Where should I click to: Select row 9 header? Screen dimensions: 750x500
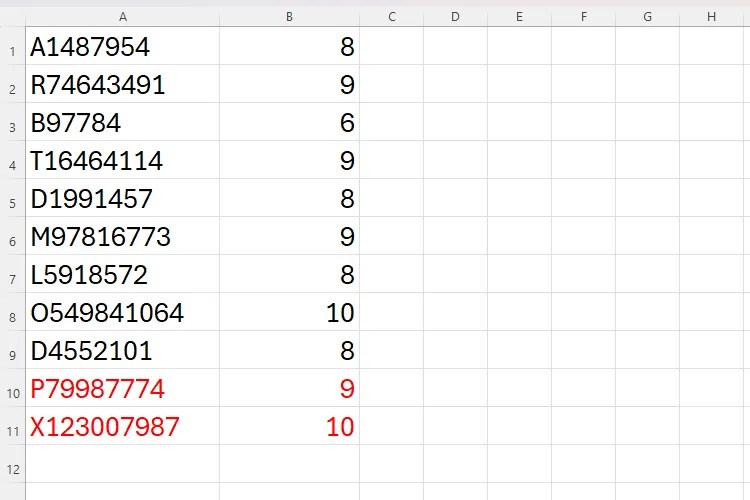(x=12, y=350)
